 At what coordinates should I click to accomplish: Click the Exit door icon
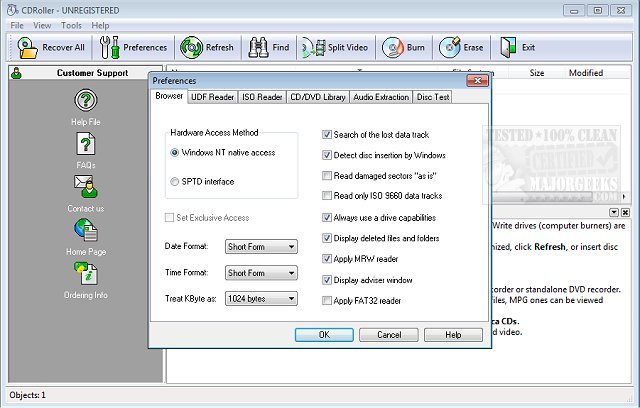click(508, 47)
